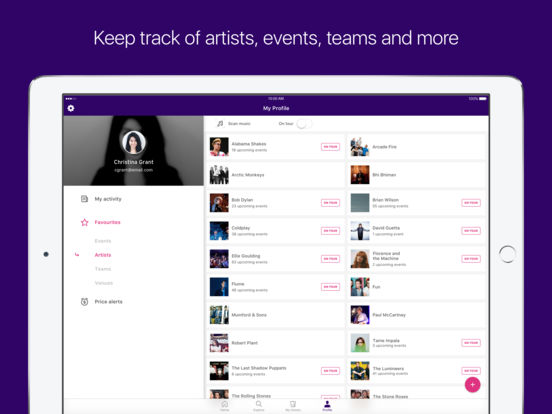
Task: Select the Artists favourites sub-item
Action: click(103, 255)
